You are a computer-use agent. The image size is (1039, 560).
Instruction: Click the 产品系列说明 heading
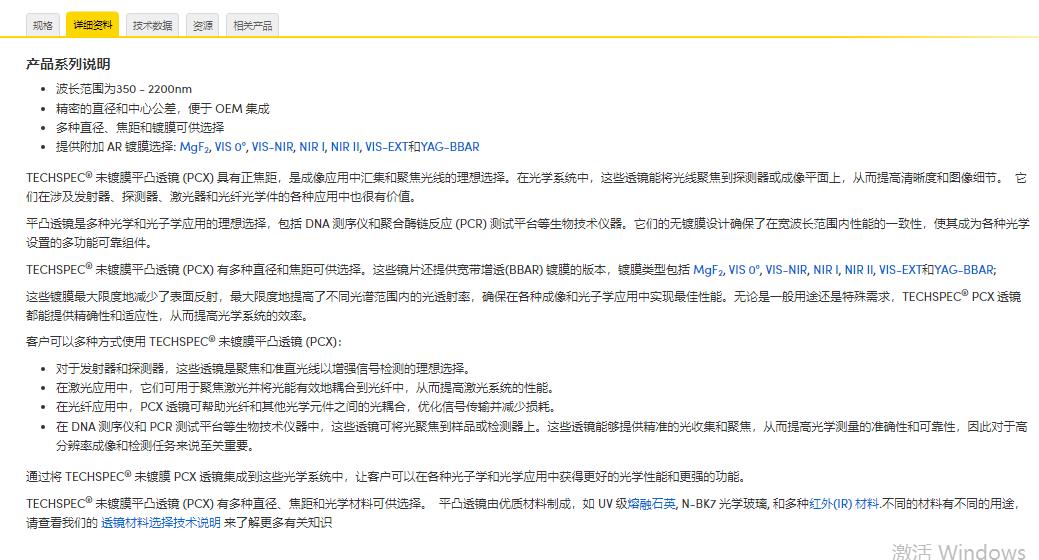coord(68,64)
